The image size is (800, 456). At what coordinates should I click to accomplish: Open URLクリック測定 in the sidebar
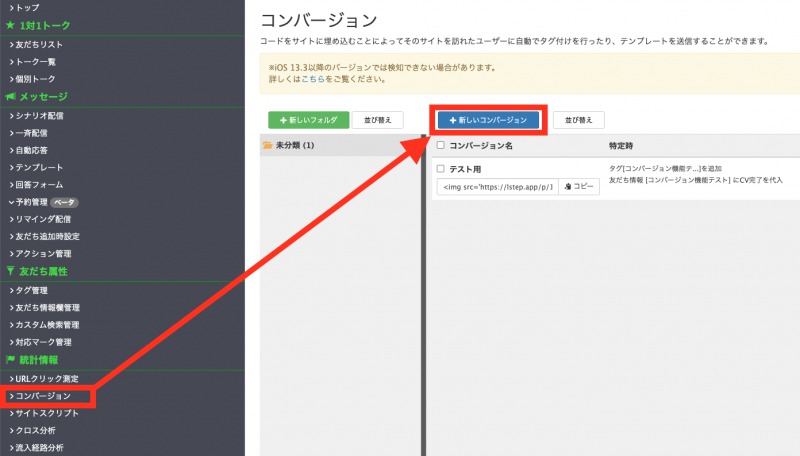click(46, 379)
